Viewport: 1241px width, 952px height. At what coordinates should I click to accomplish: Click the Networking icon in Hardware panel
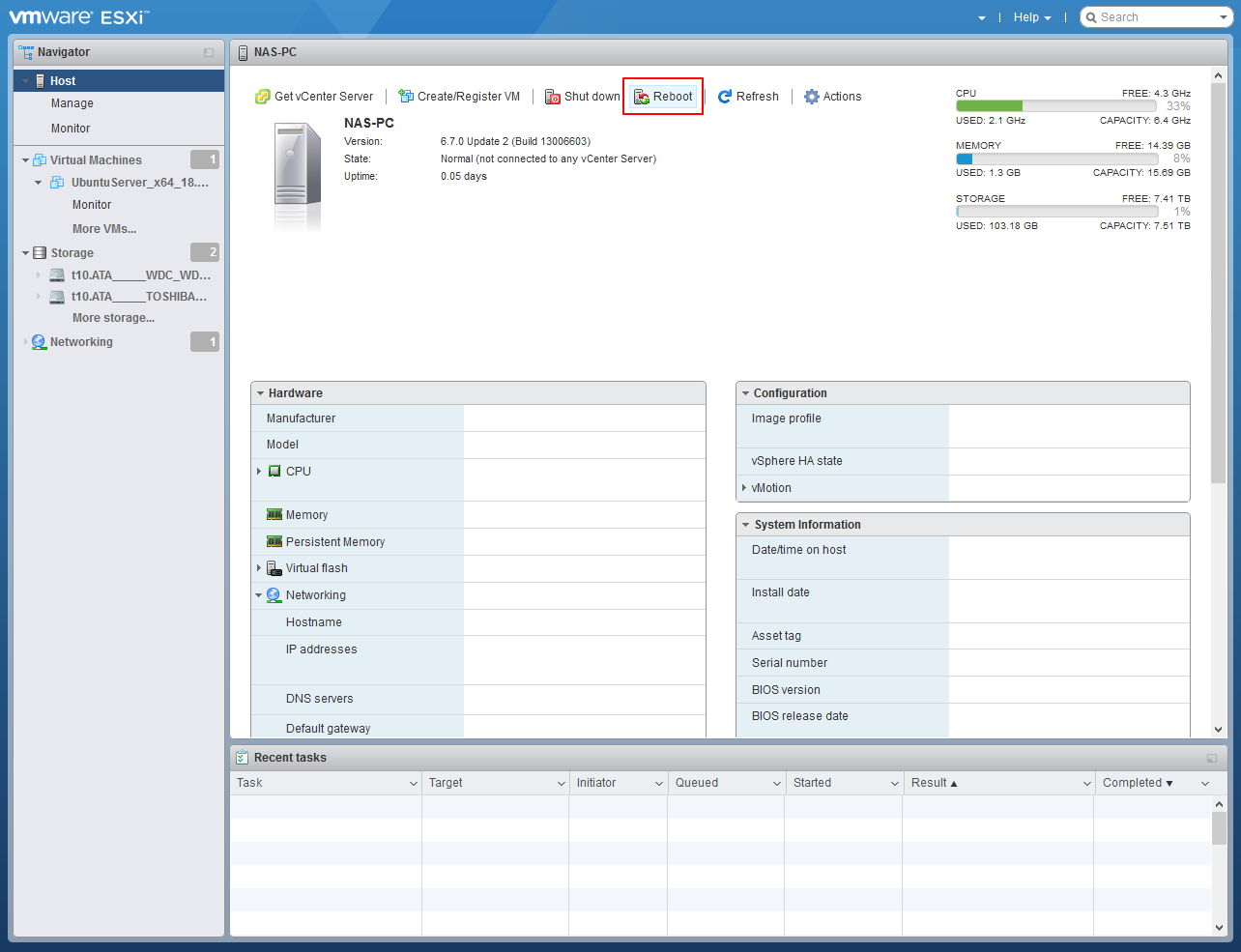[274, 595]
